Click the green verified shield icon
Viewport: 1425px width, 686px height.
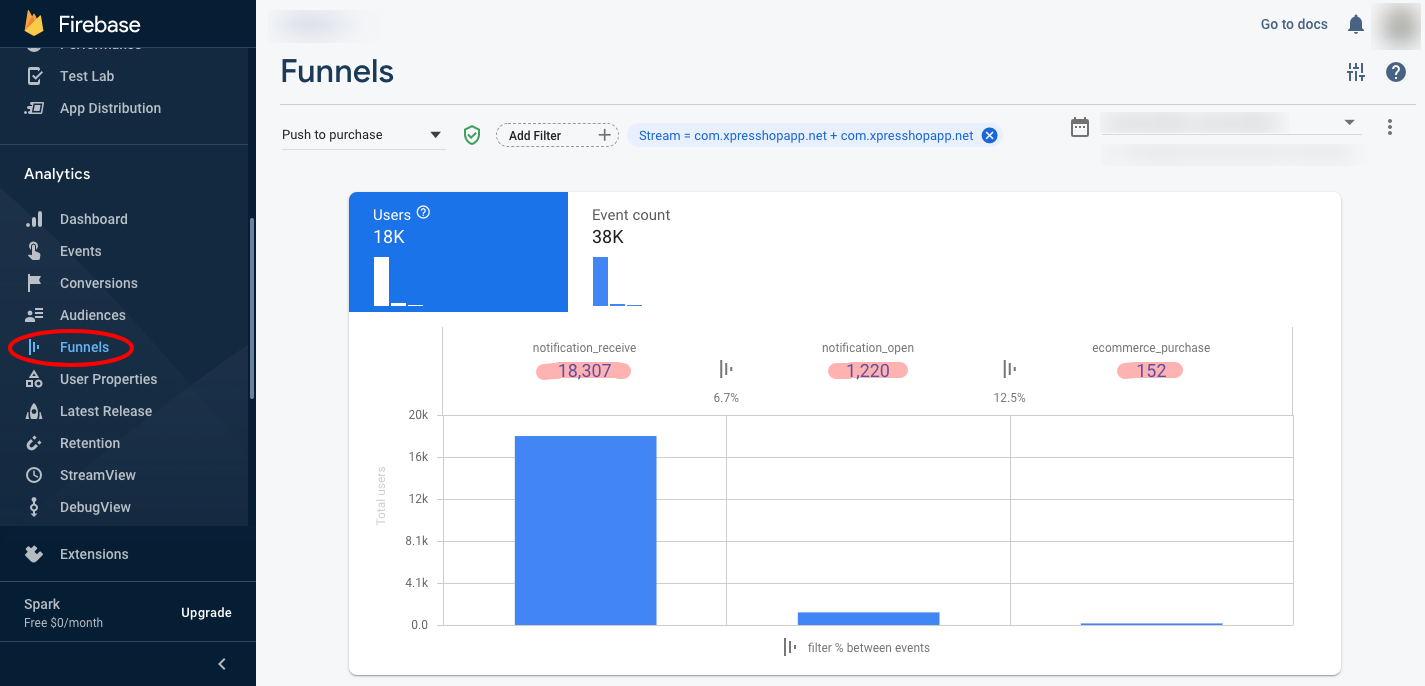pyautogui.click(x=472, y=135)
